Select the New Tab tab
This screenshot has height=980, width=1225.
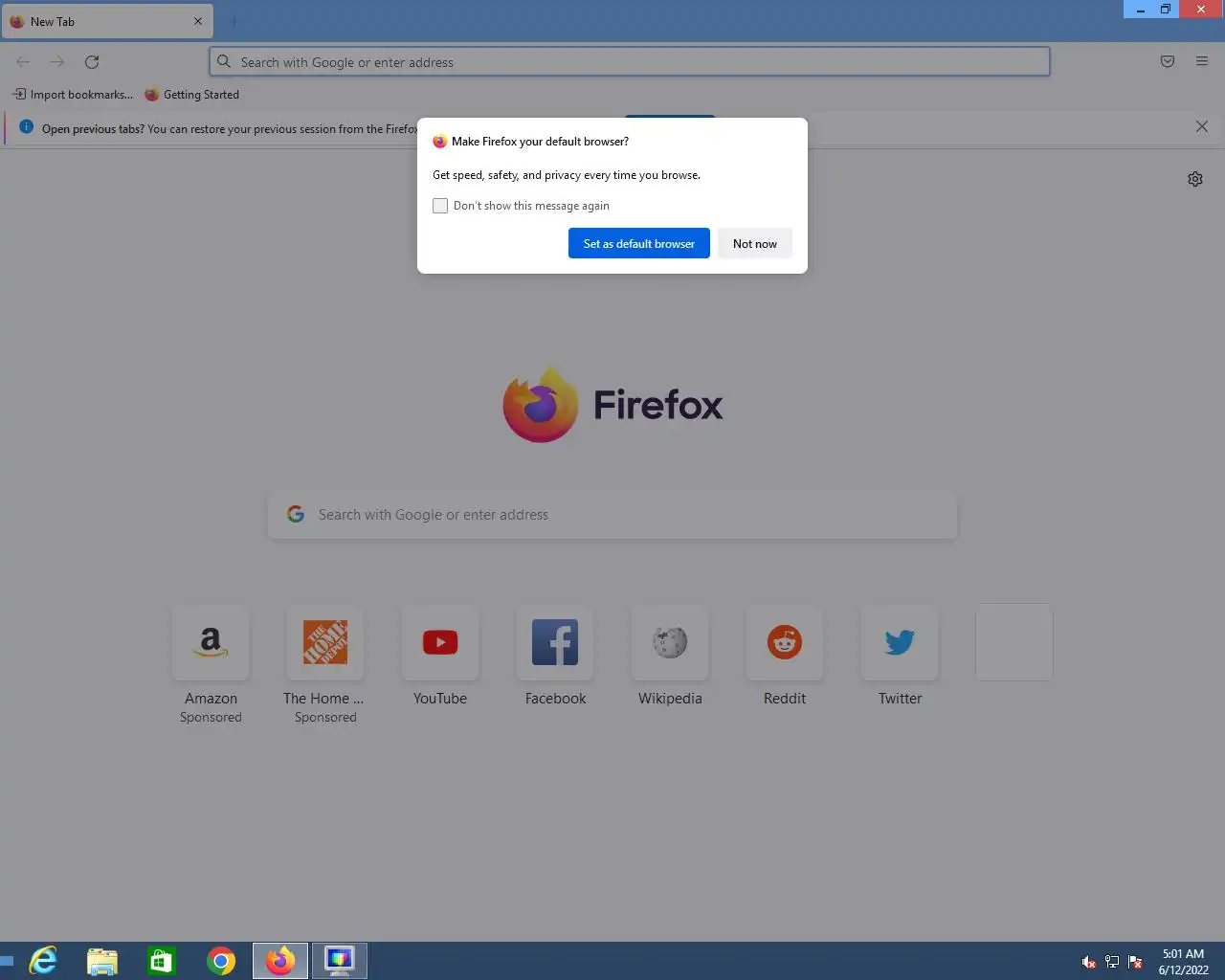pyautogui.click(x=107, y=21)
